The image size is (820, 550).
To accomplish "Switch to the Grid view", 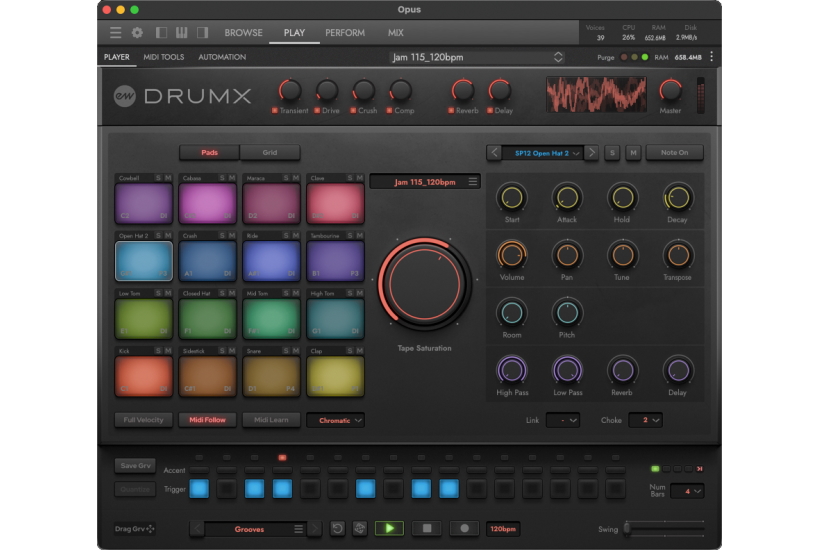I will [270, 153].
